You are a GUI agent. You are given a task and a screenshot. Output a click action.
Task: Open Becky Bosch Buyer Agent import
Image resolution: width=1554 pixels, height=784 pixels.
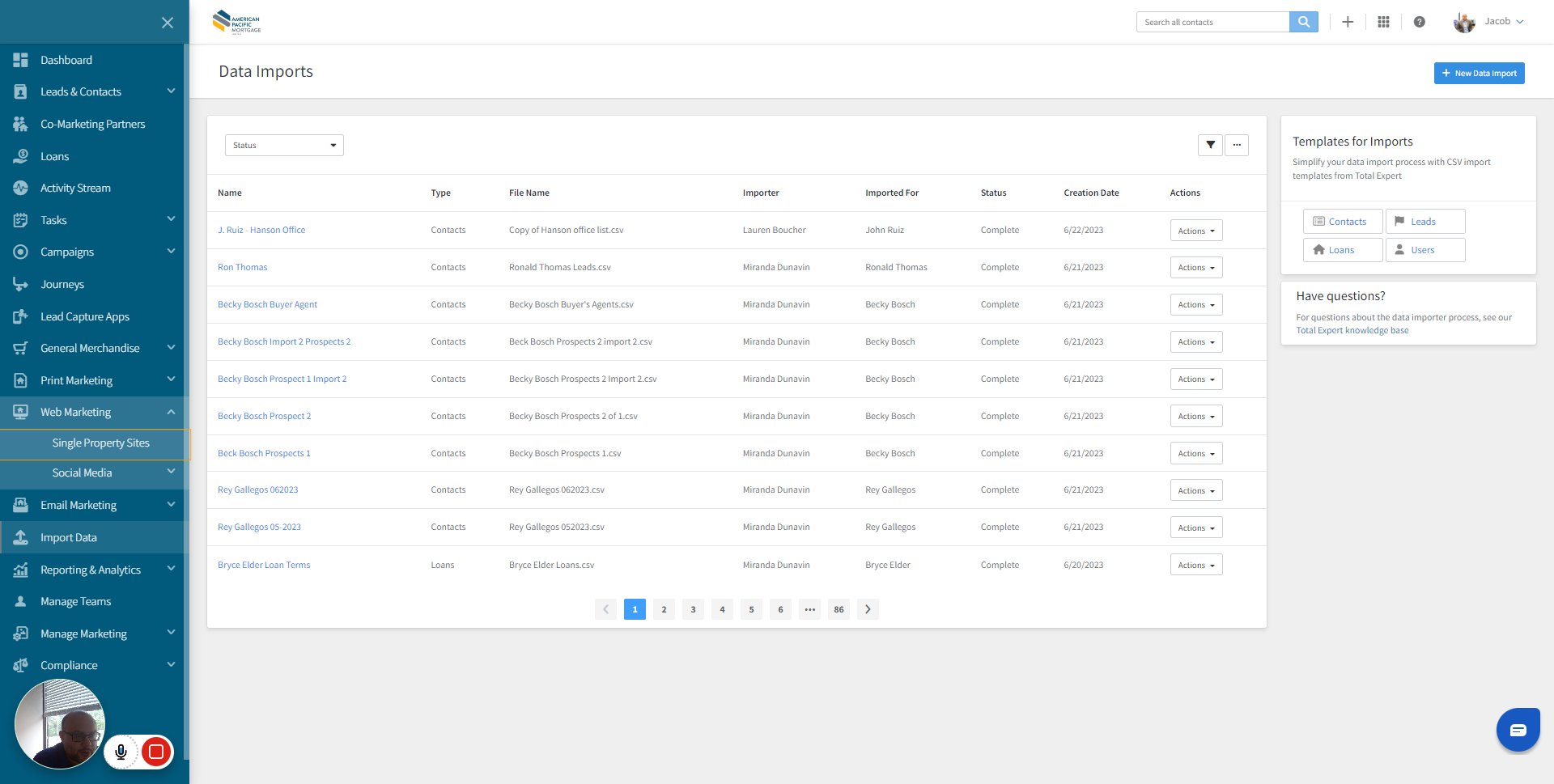pos(267,304)
